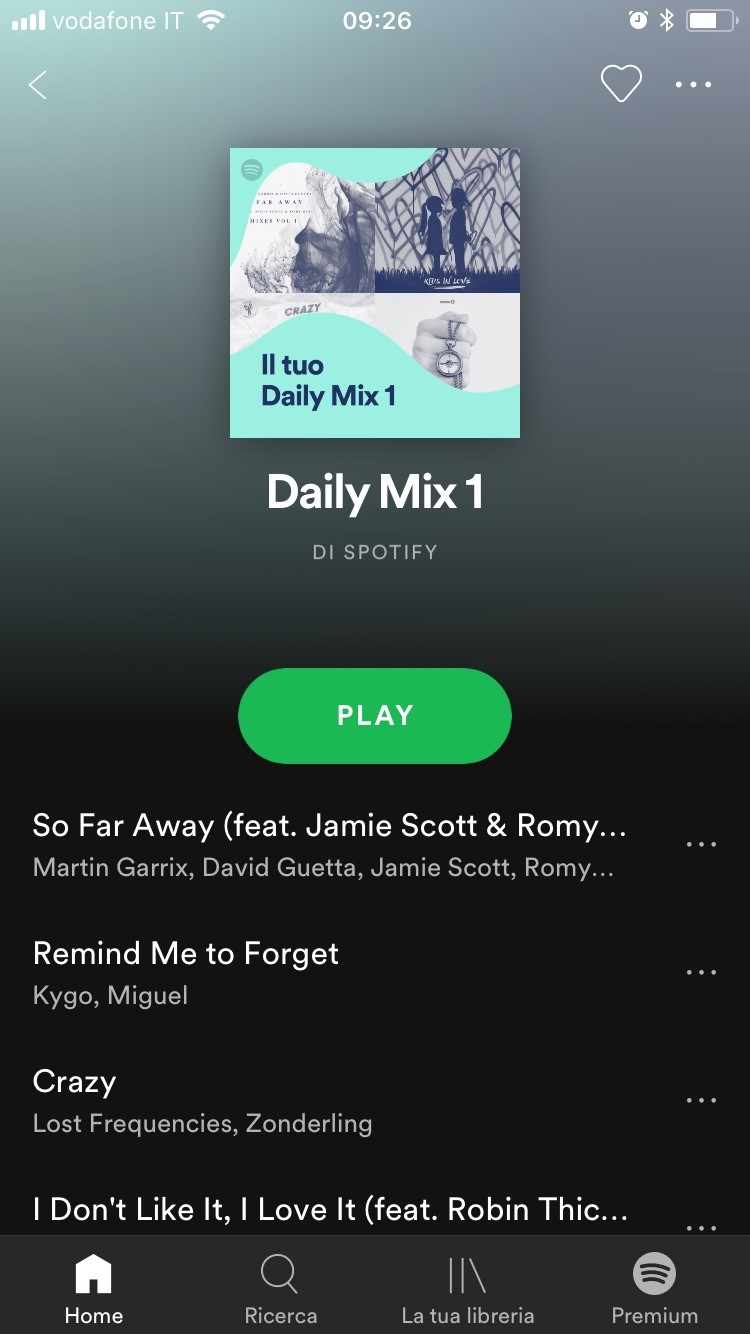Screen dimensions: 750x1334
Task: Tap the Daily Mix 1 playlist title
Action: (x=375, y=492)
